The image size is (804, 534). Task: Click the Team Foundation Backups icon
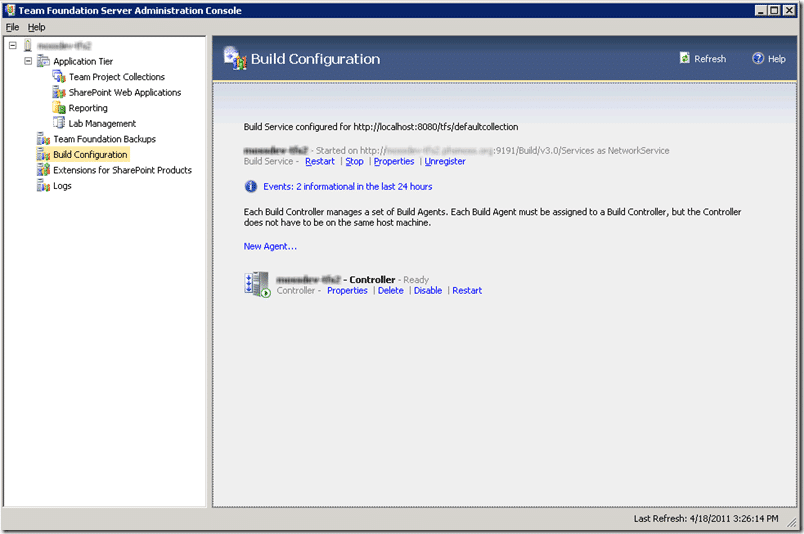click(x=44, y=139)
